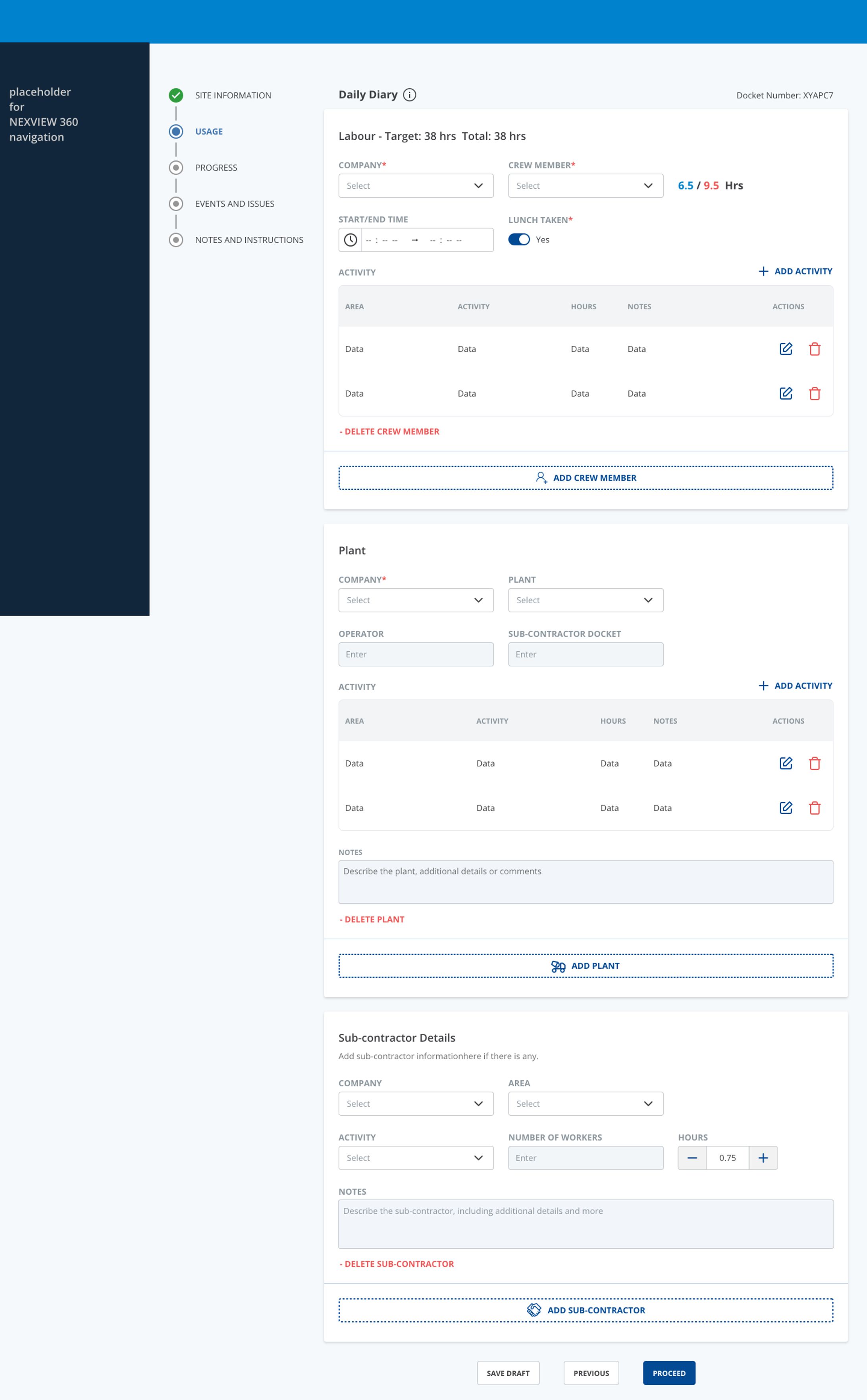Toggle the Lunch Taken switch
The height and width of the screenshot is (1400, 867).
click(519, 240)
